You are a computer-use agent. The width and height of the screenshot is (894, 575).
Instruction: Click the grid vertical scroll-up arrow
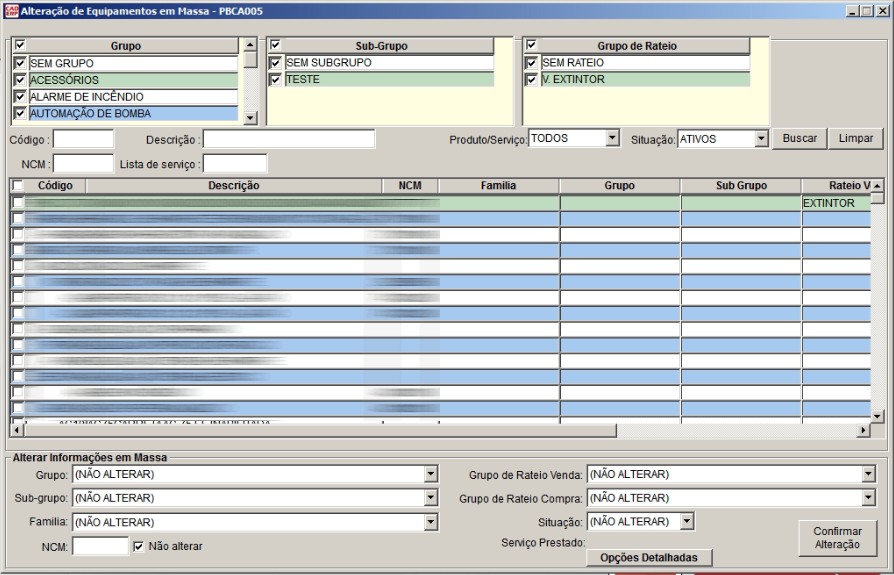click(877, 186)
